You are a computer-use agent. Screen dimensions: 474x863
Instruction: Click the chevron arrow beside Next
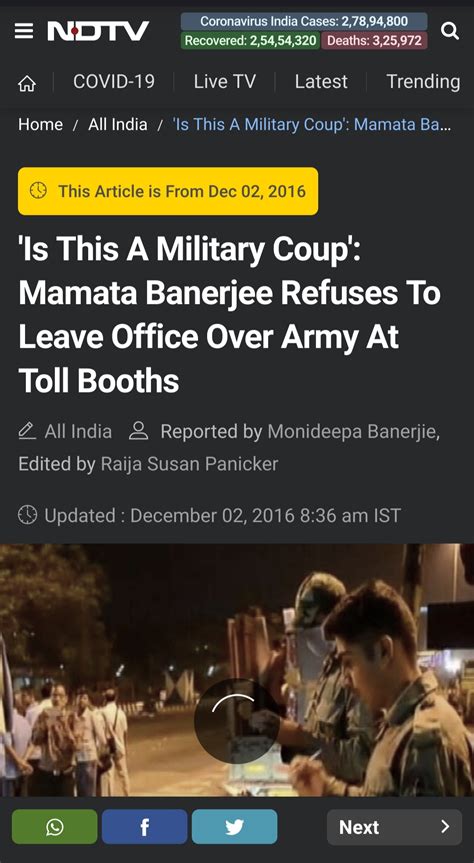coord(445,827)
